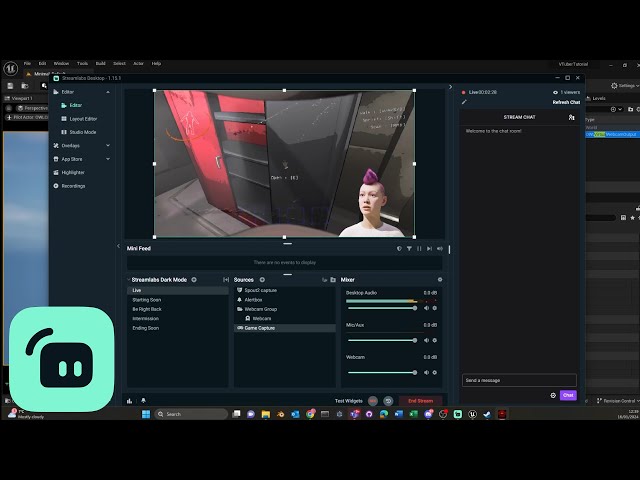Open the scene transitions icon
The width and height of the screenshot is (640, 480).
point(226,280)
